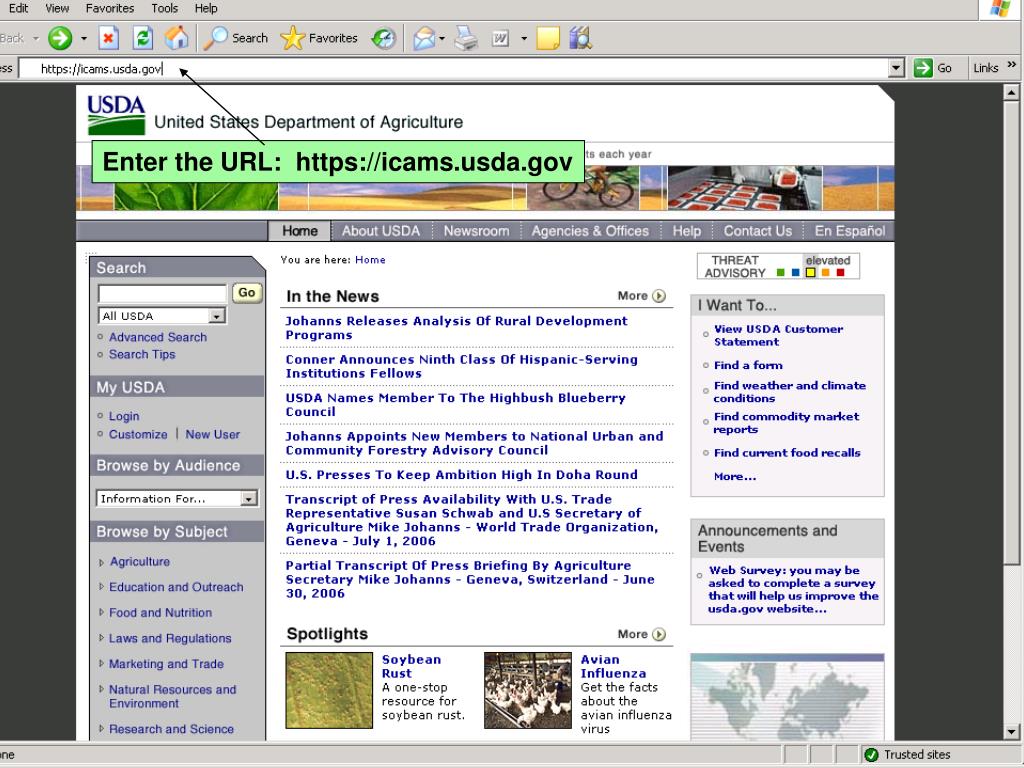
Task: Open the Web Survey announcement link
Action: coord(793,589)
